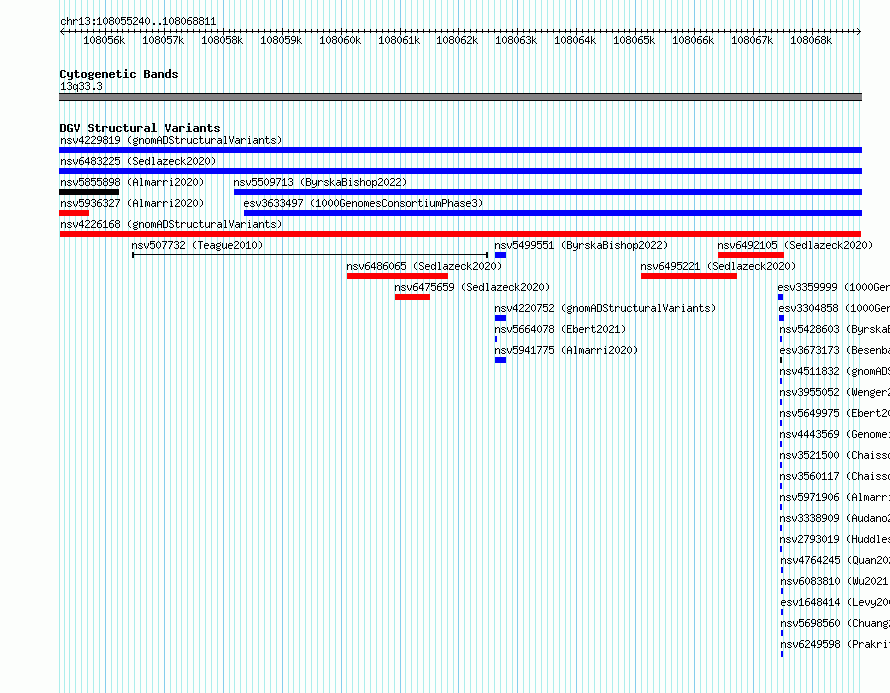Click the chr13:108055240..108068811 coordinate label
The width and height of the screenshot is (890, 693).
pyautogui.click(x=138, y=22)
